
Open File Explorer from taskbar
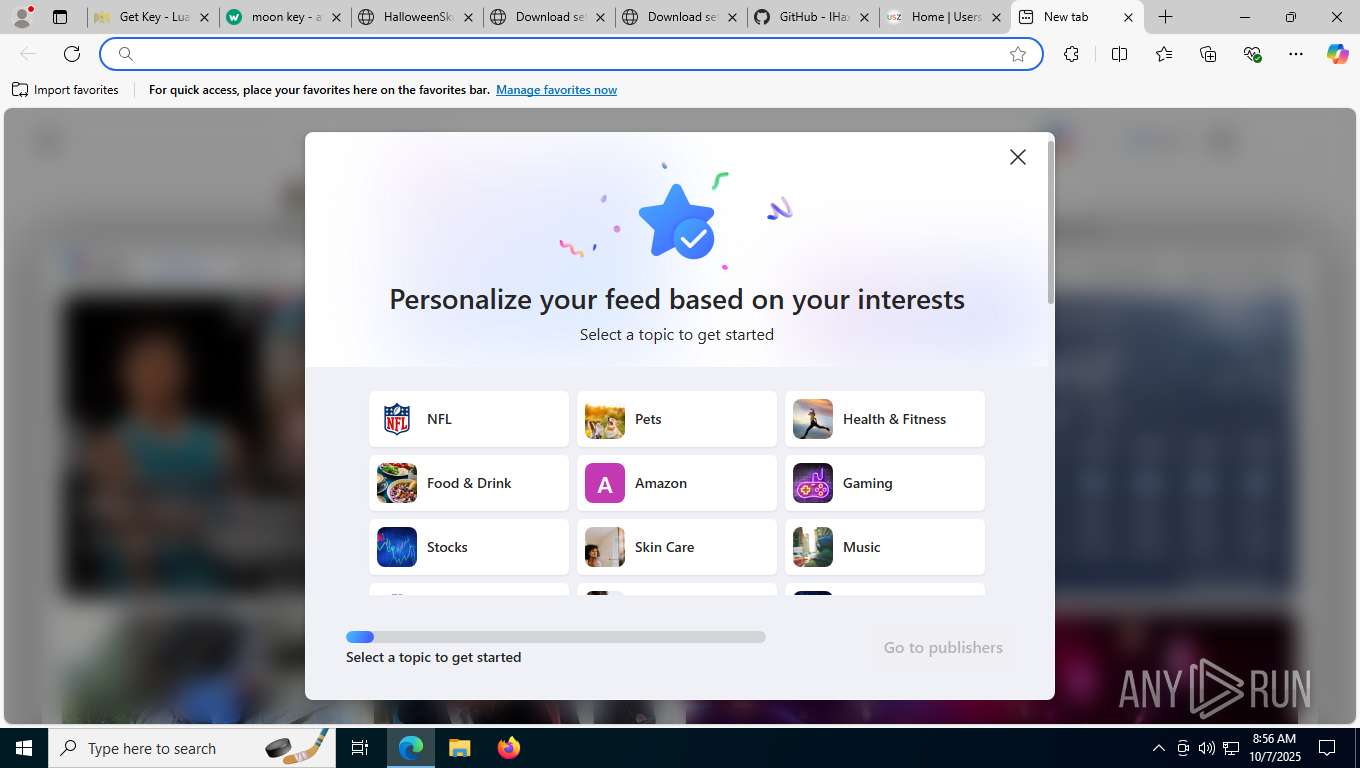(459, 748)
